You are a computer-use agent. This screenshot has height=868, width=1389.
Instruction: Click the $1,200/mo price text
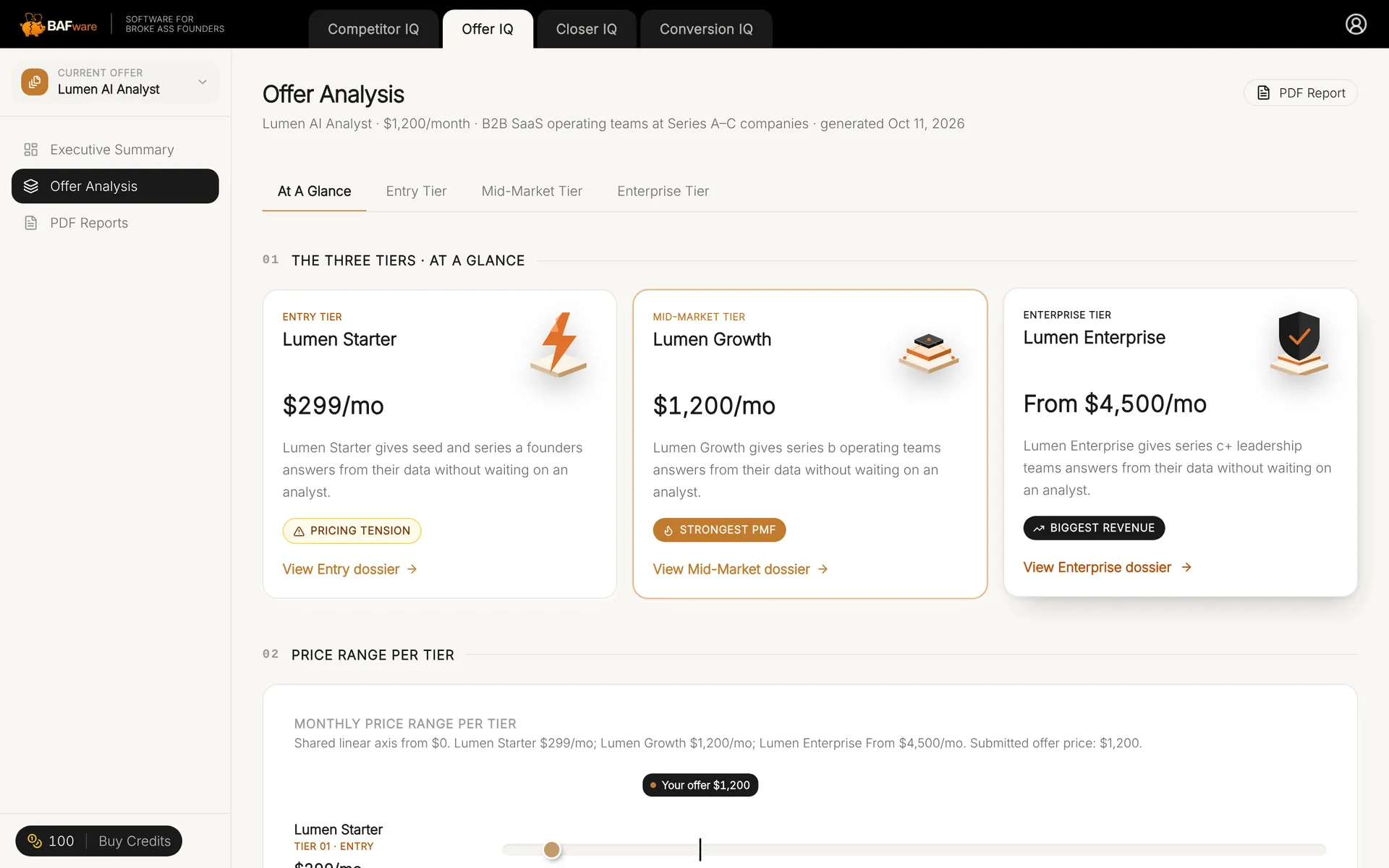(x=714, y=406)
